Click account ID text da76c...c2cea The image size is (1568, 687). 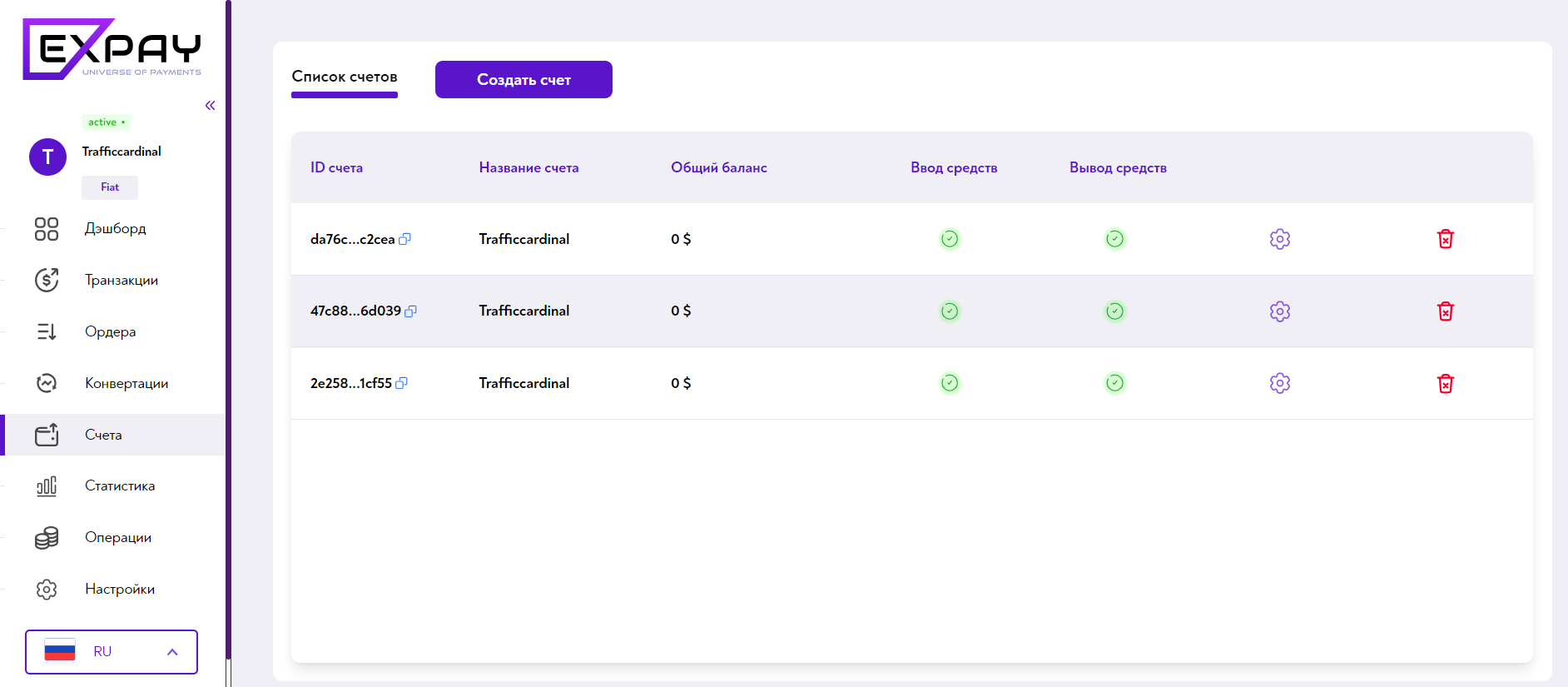tap(352, 239)
